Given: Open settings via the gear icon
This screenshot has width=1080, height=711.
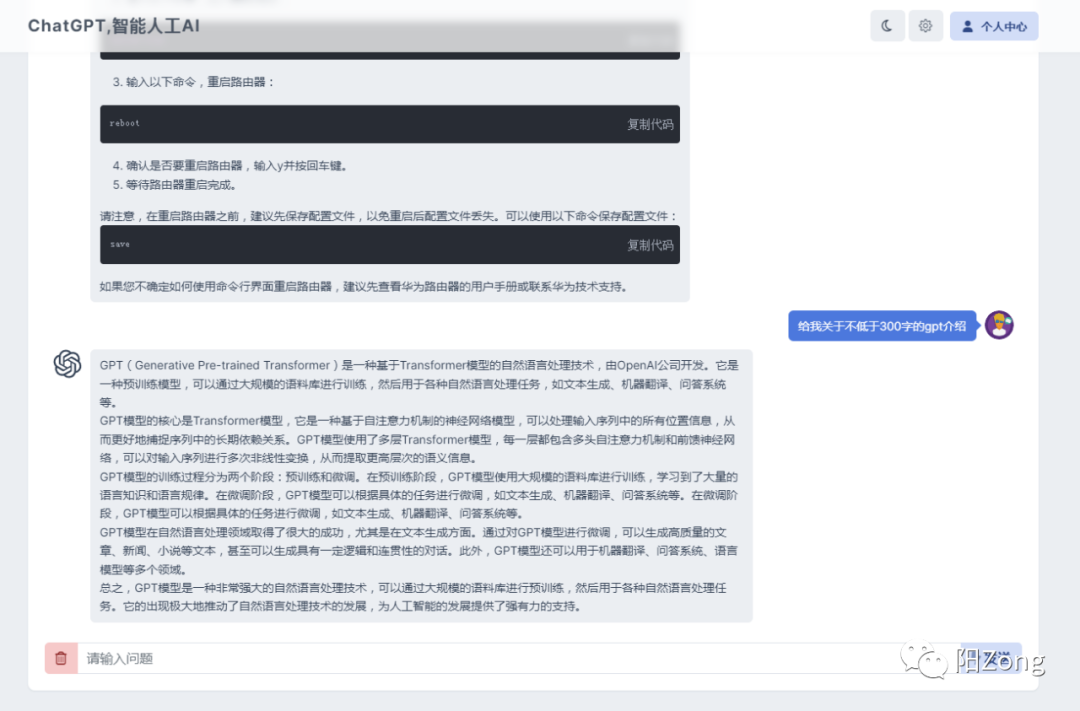Looking at the screenshot, I should [925, 26].
